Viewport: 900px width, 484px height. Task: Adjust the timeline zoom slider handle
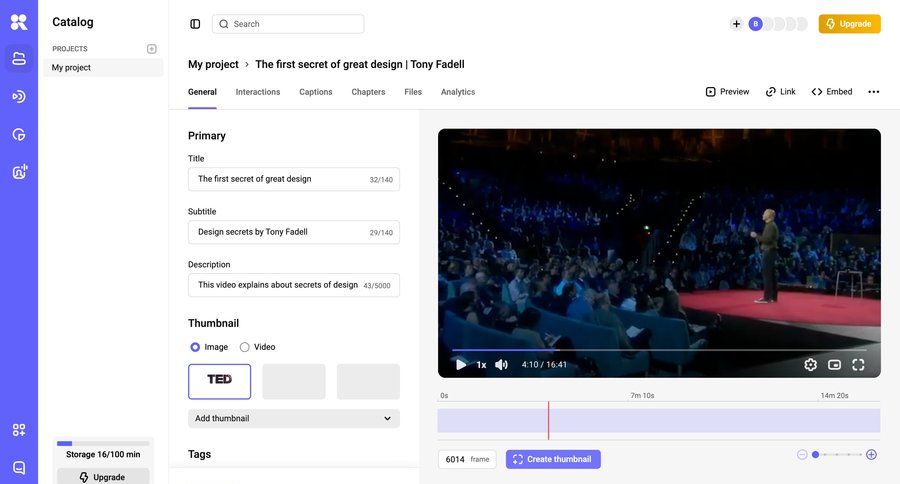pos(815,455)
